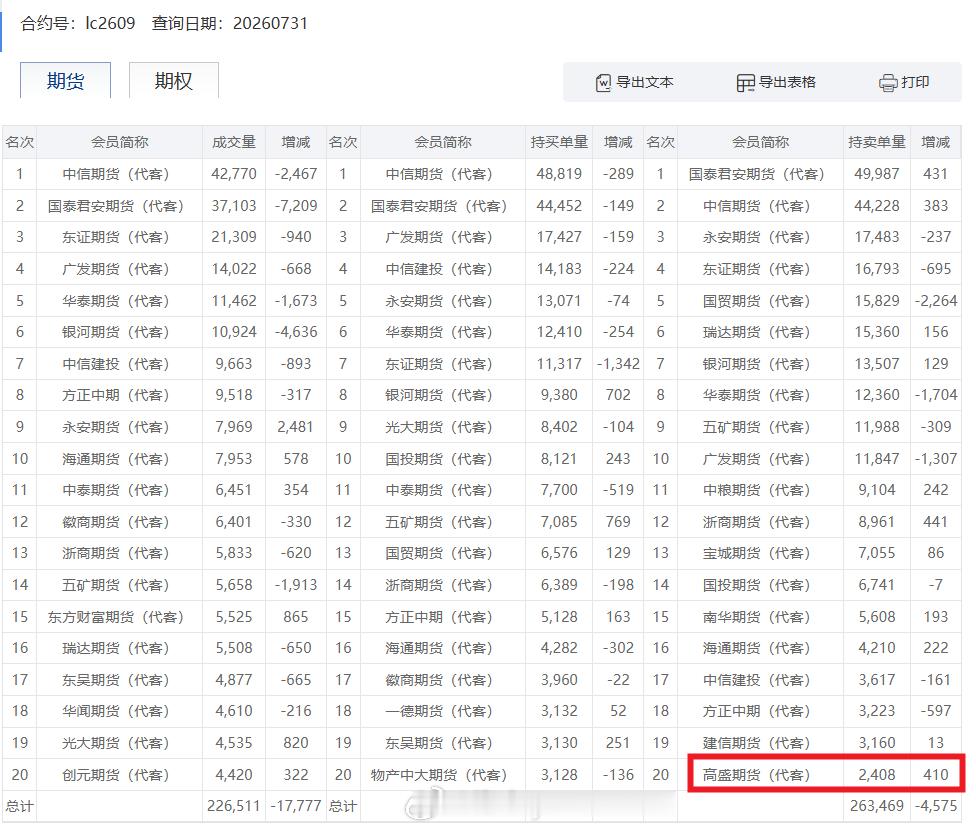Click the short position total 263,469
The width and height of the screenshot is (976, 830).
(x=876, y=806)
